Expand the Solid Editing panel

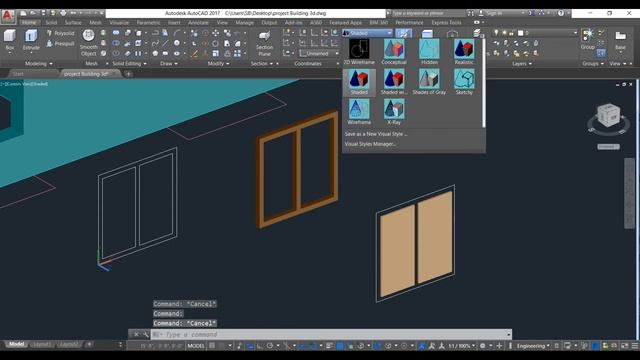click(129, 64)
